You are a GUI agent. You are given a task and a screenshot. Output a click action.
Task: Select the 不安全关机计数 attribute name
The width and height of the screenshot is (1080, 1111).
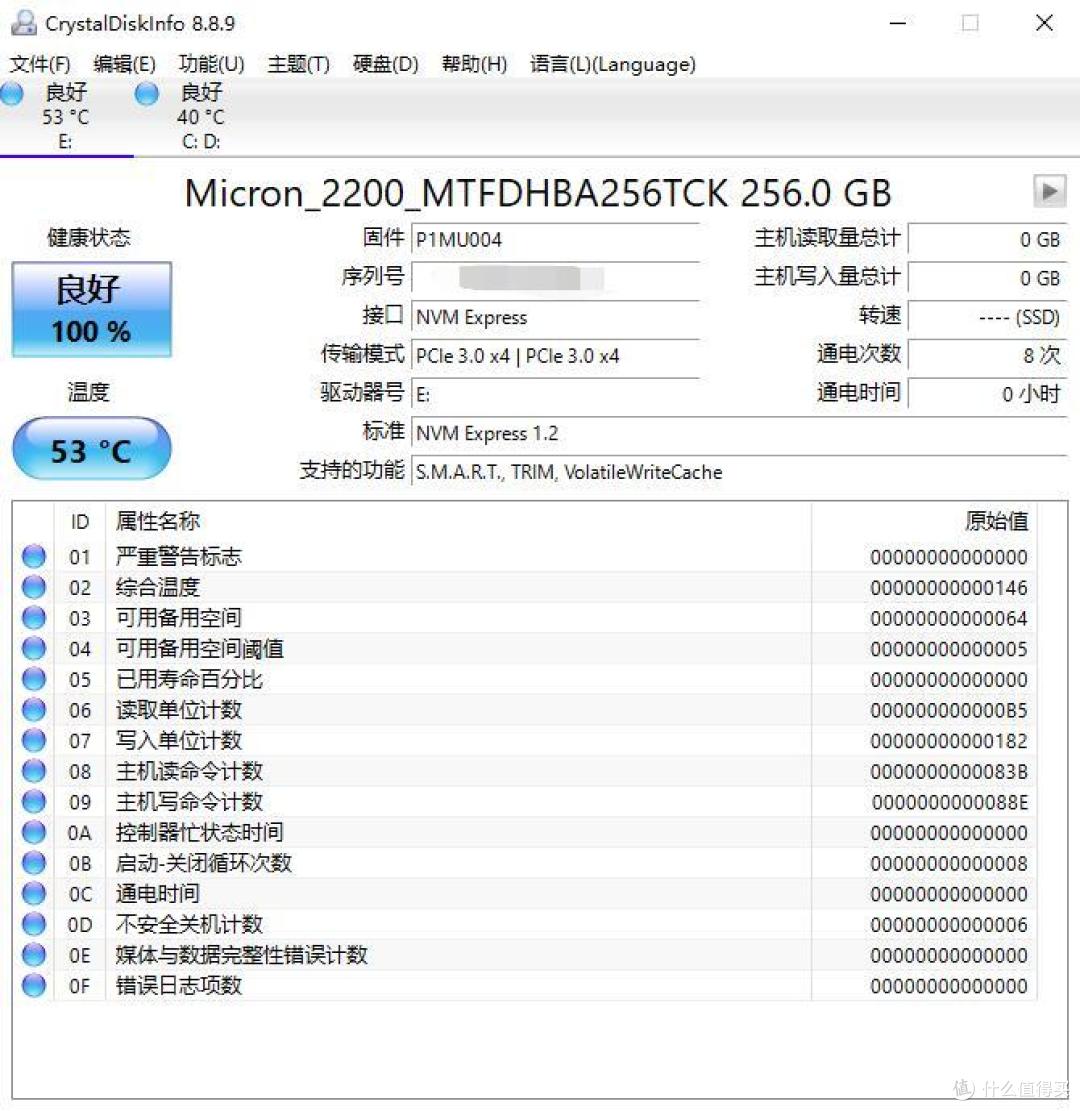click(x=189, y=924)
